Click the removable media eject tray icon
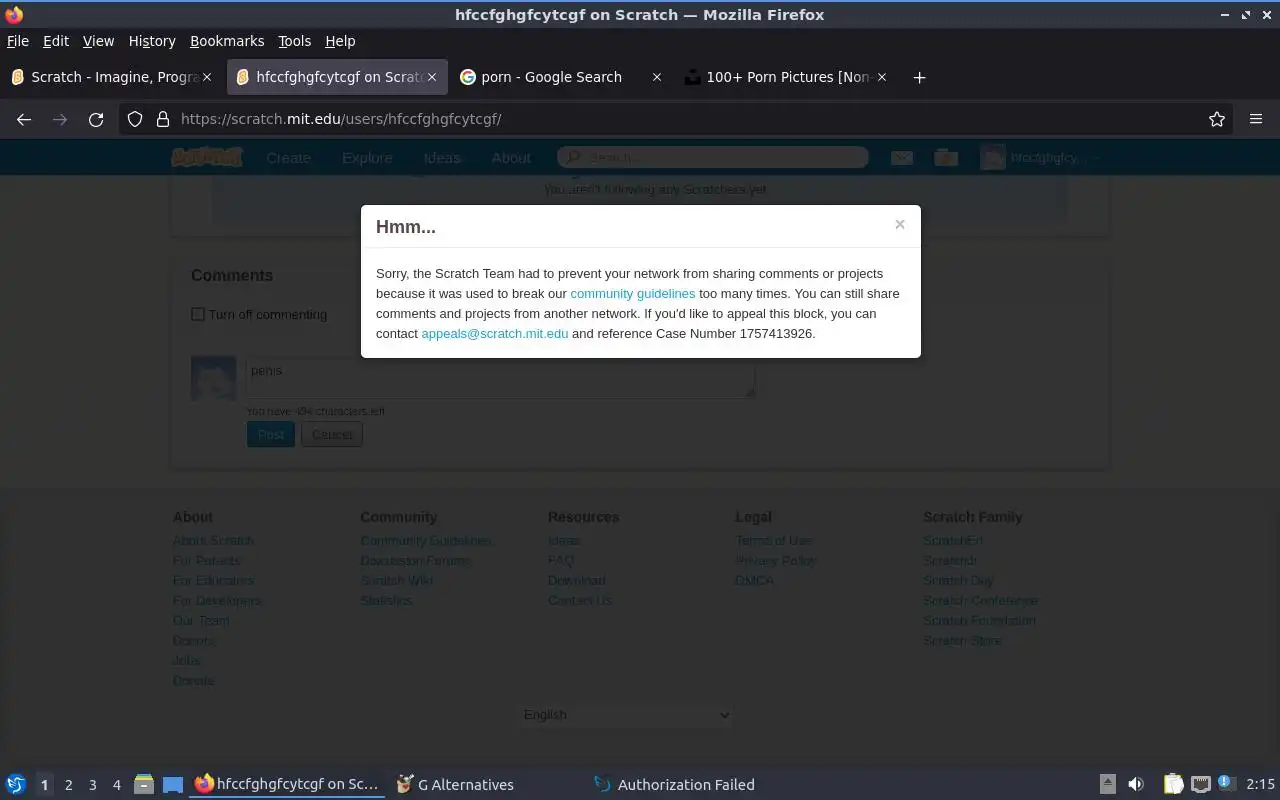 click(x=1108, y=785)
